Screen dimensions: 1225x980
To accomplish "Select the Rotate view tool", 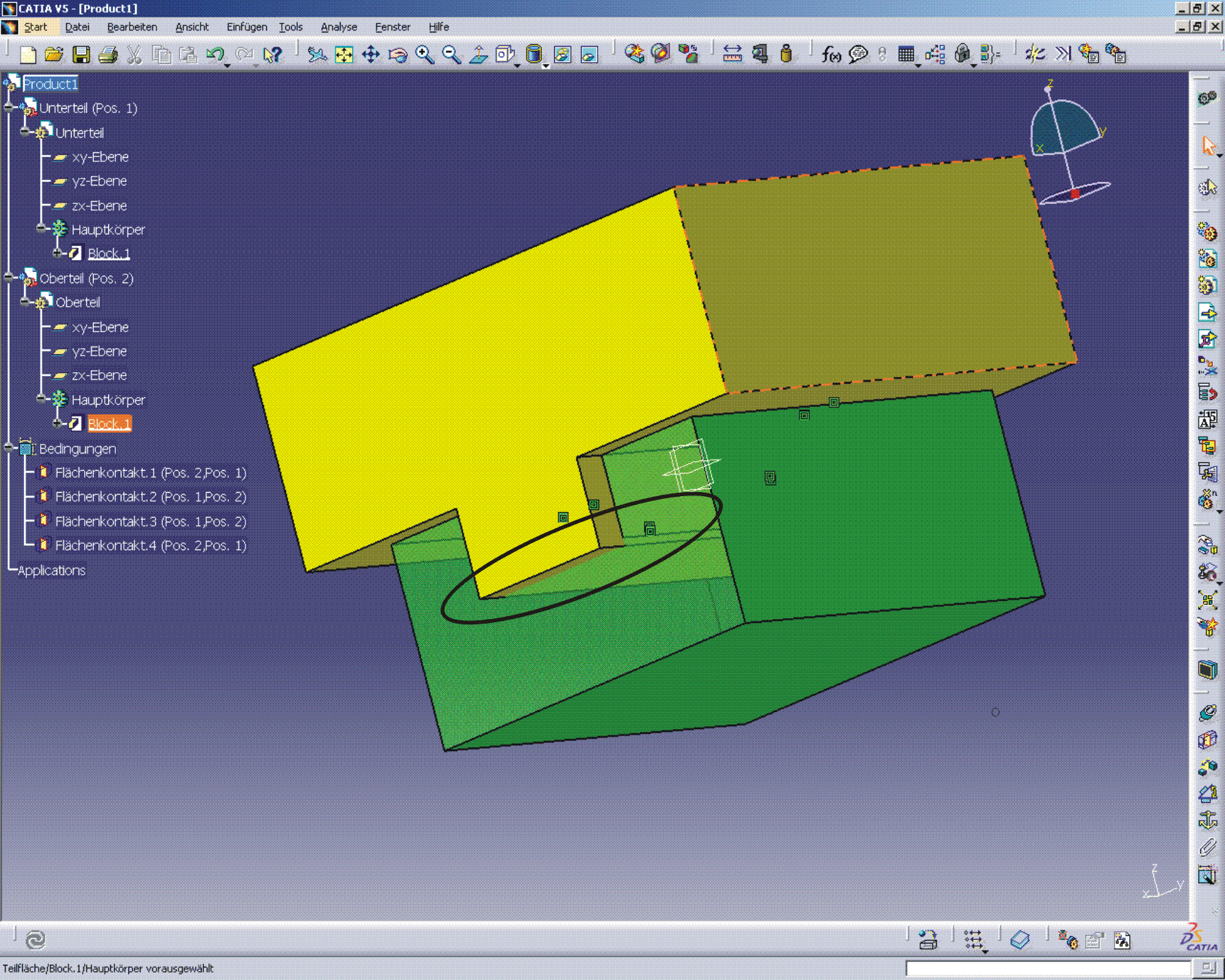I will point(398,54).
